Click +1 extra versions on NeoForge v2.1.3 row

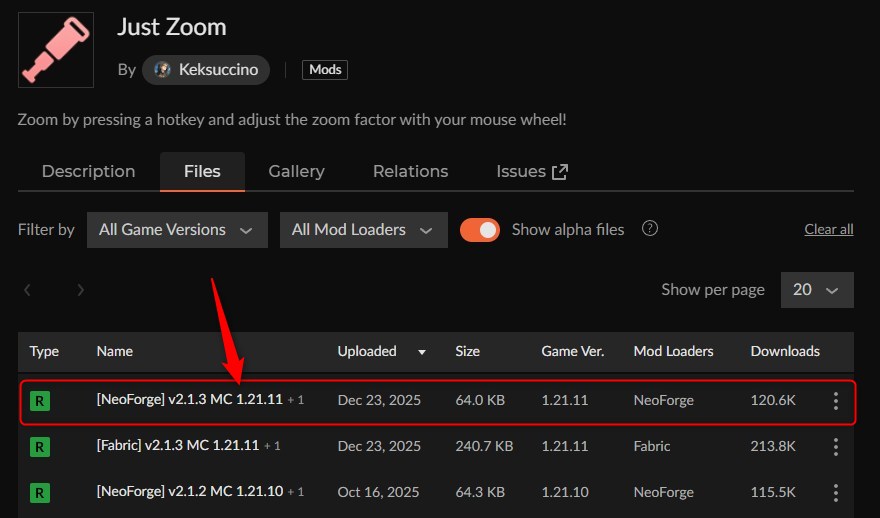coord(296,400)
